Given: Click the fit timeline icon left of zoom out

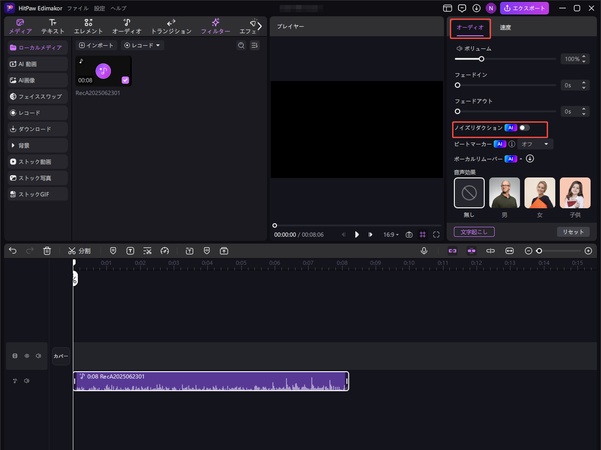Looking at the screenshot, I should pos(509,251).
